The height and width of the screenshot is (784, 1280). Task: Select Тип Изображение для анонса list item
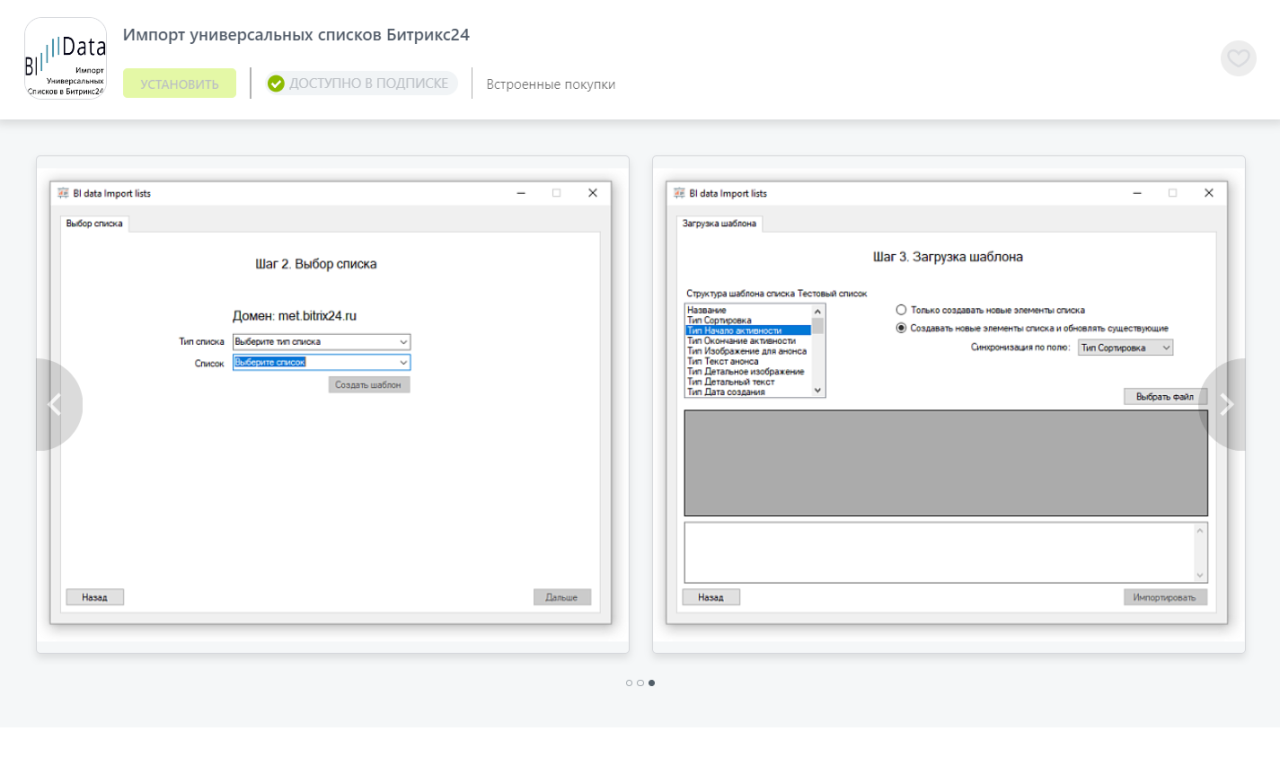(748, 351)
